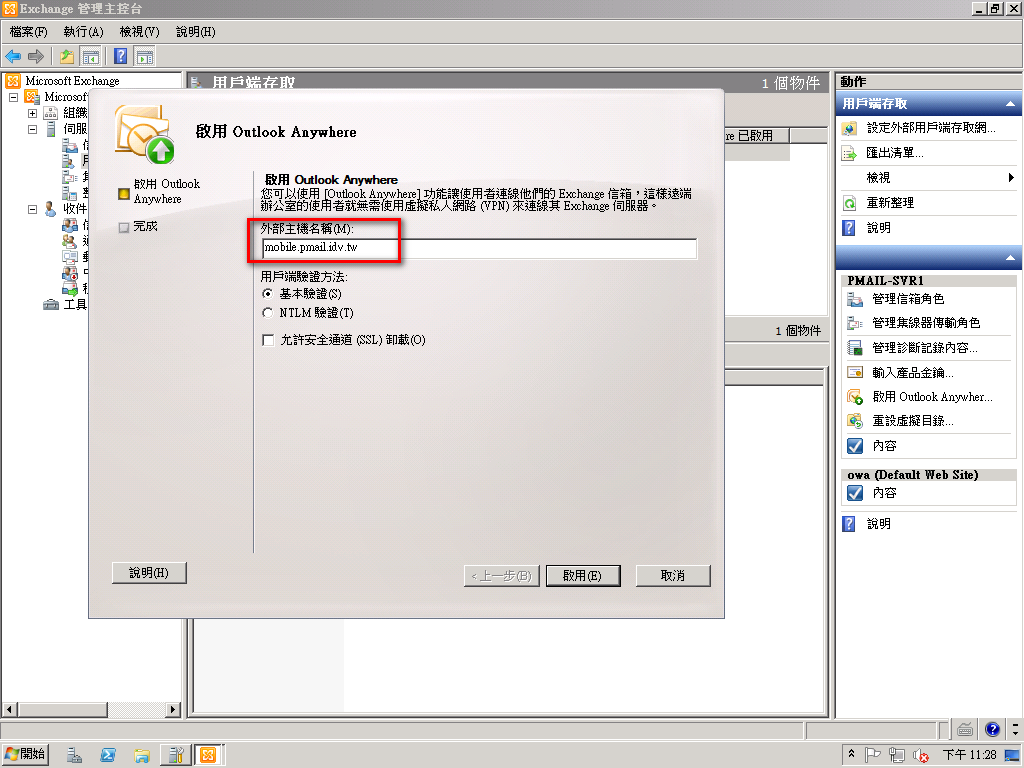
Task: Click the Microsoft Exchange root tree icon
Action: (13, 81)
